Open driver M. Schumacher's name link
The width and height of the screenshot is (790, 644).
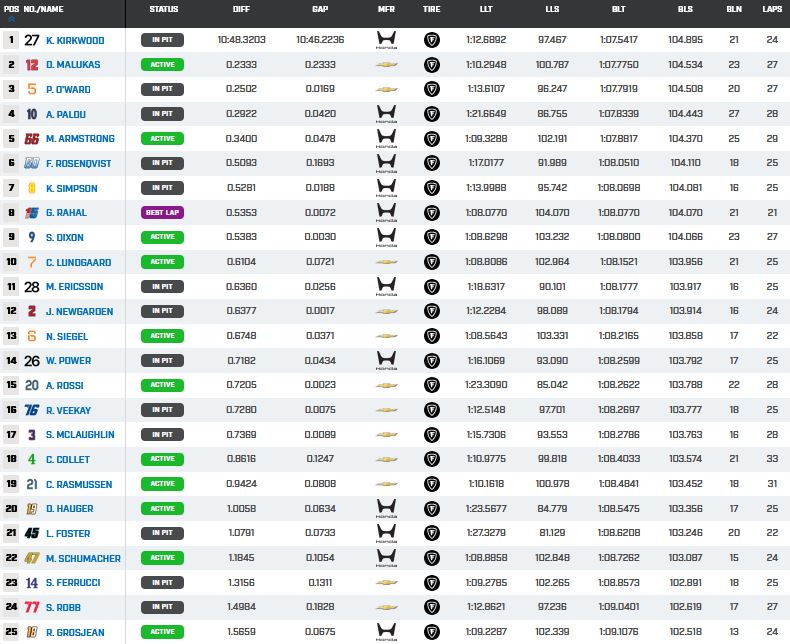(x=83, y=558)
